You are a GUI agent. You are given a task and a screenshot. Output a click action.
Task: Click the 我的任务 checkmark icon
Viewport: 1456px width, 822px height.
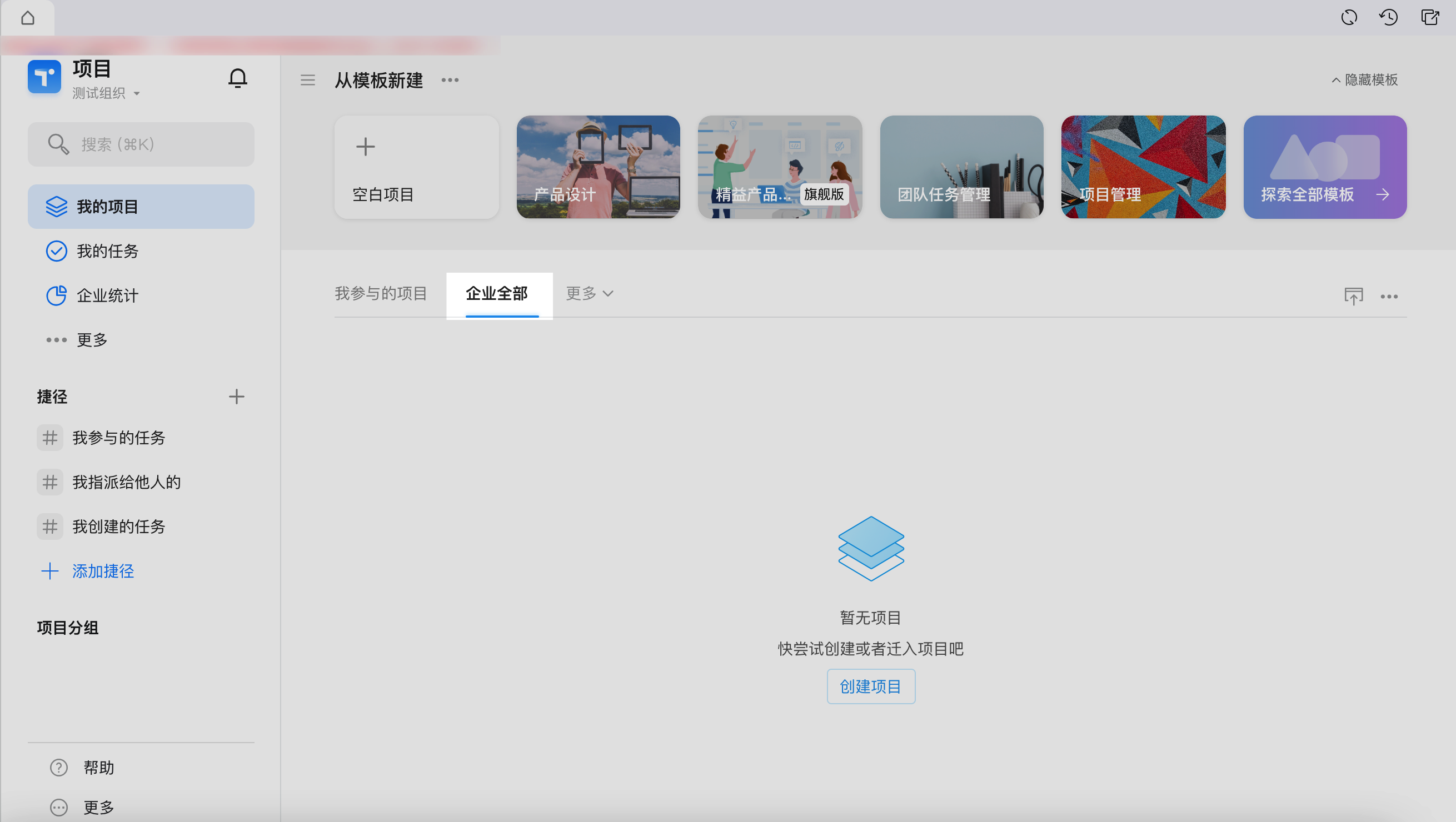pos(57,252)
